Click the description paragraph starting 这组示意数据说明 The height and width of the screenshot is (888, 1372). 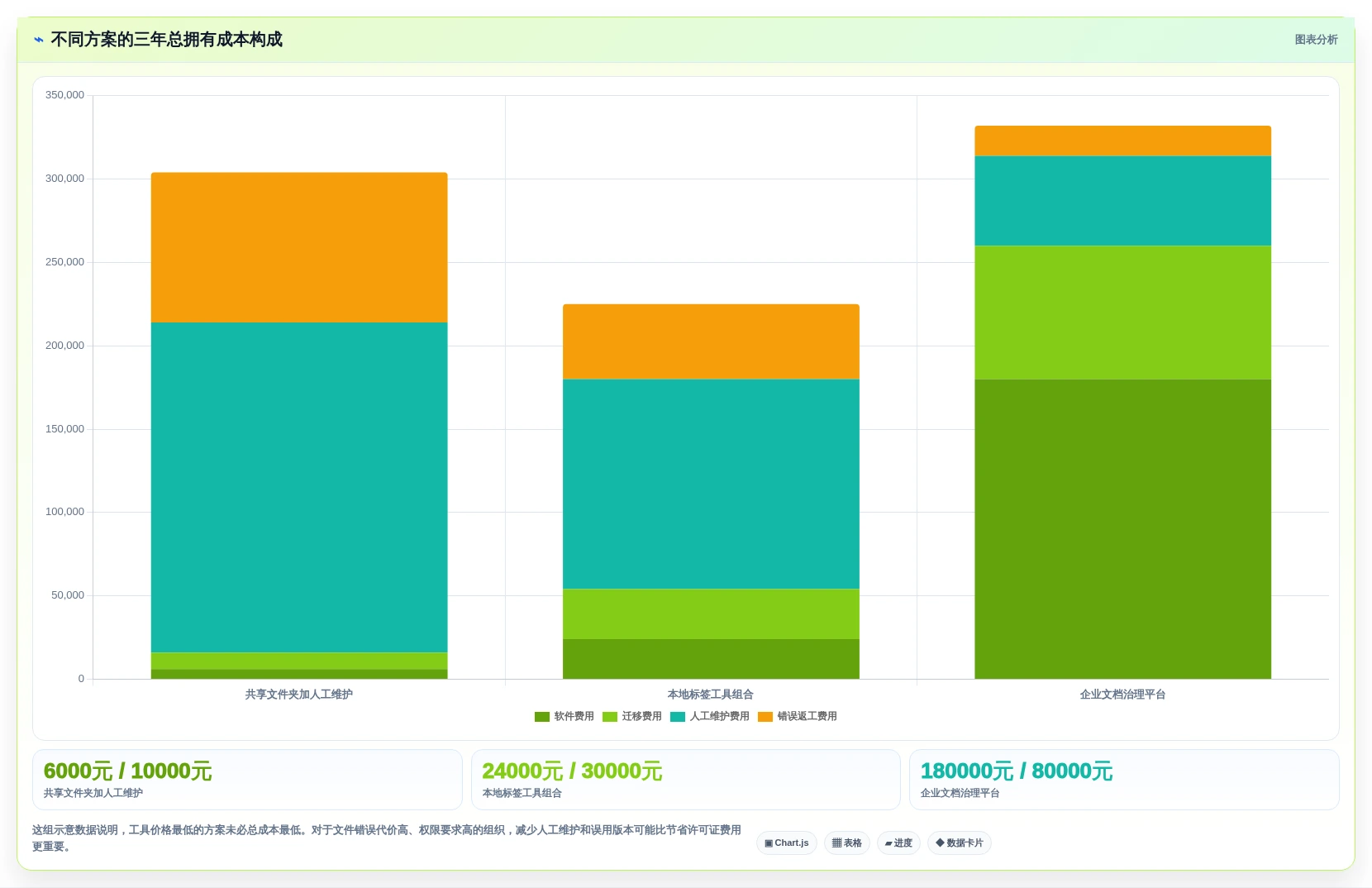[x=387, y=838]
